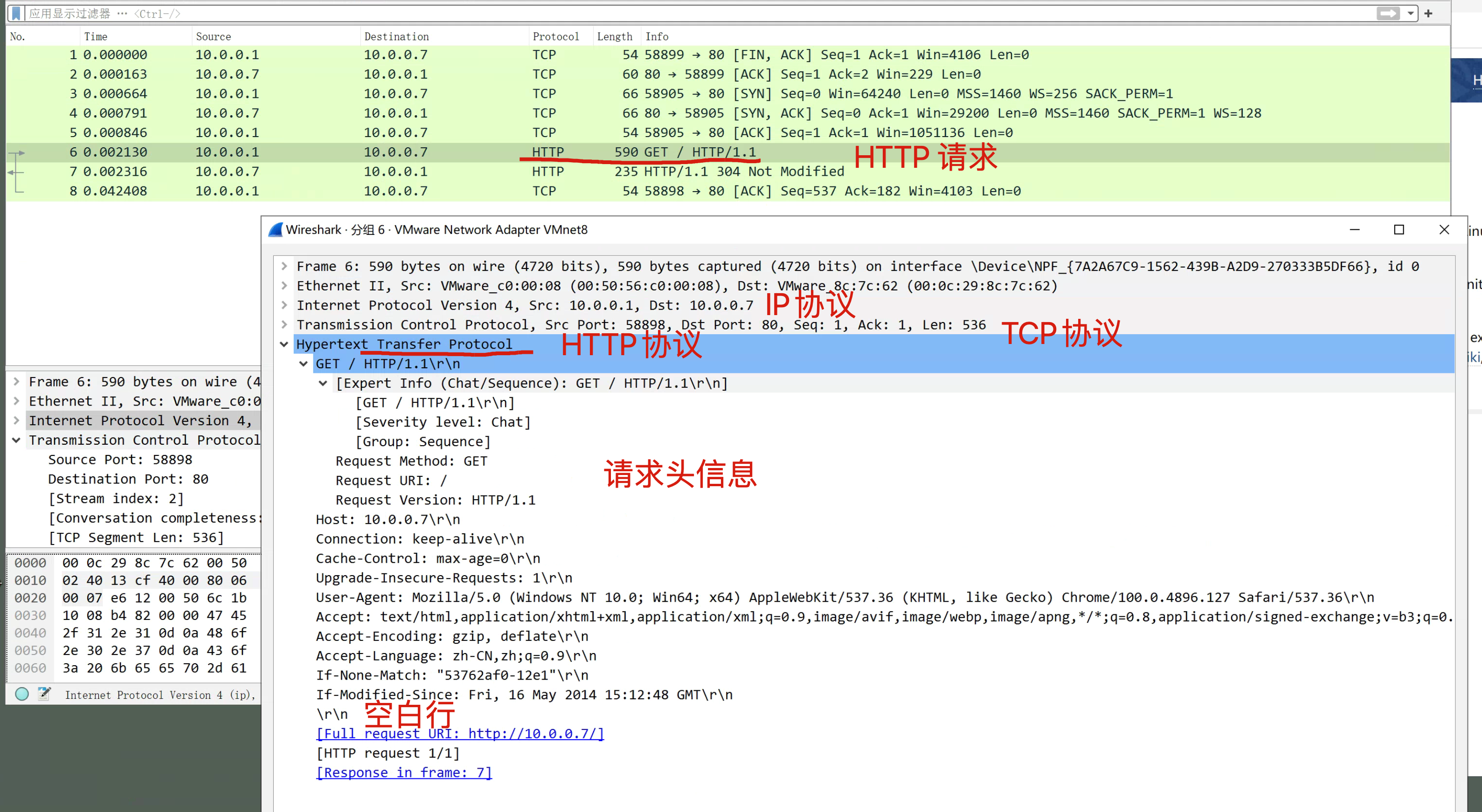This screenshot has height=812, width=1482.
Task: Open the Full request URI link
Action: point(460,734)
